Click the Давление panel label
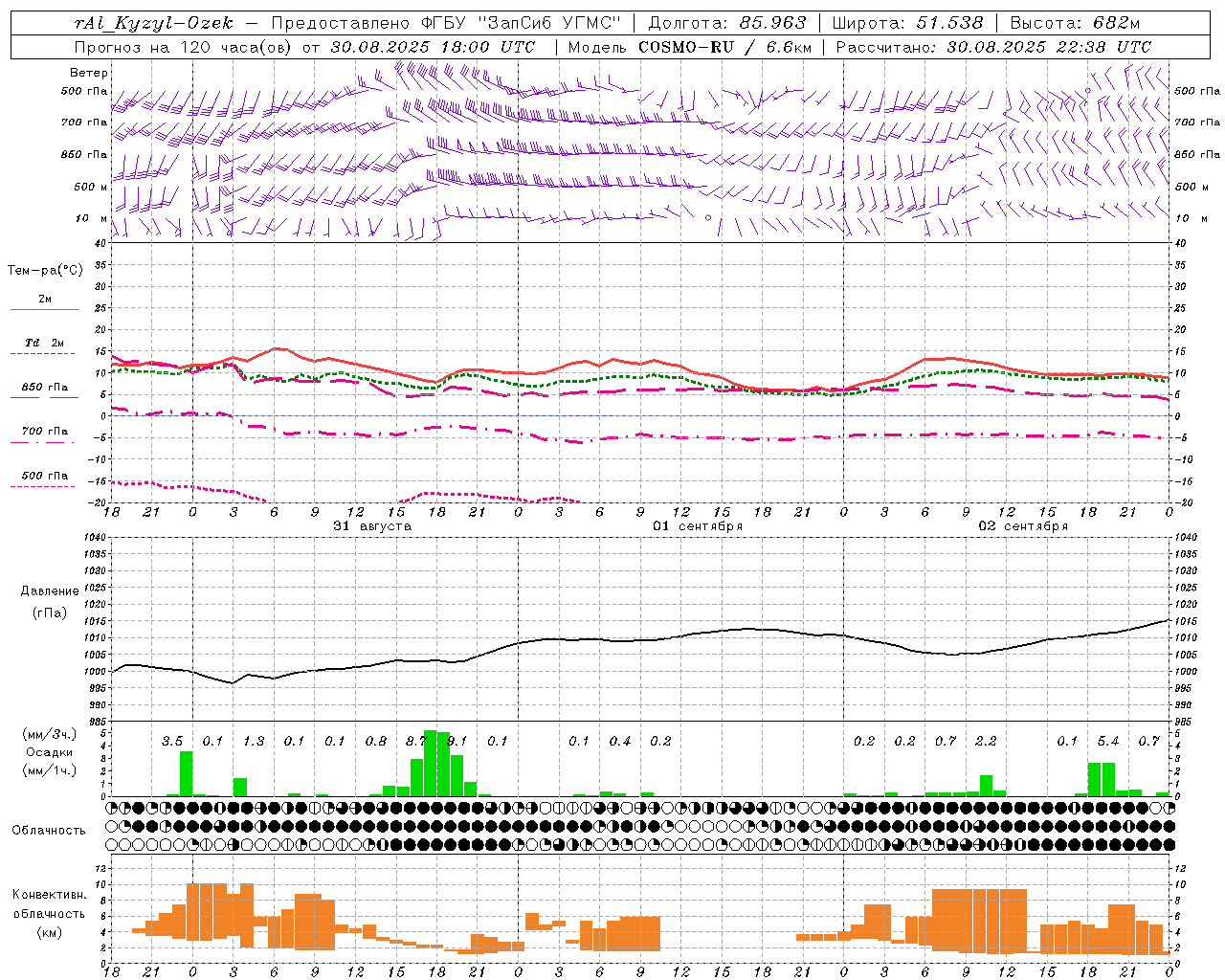 [50, 591]
